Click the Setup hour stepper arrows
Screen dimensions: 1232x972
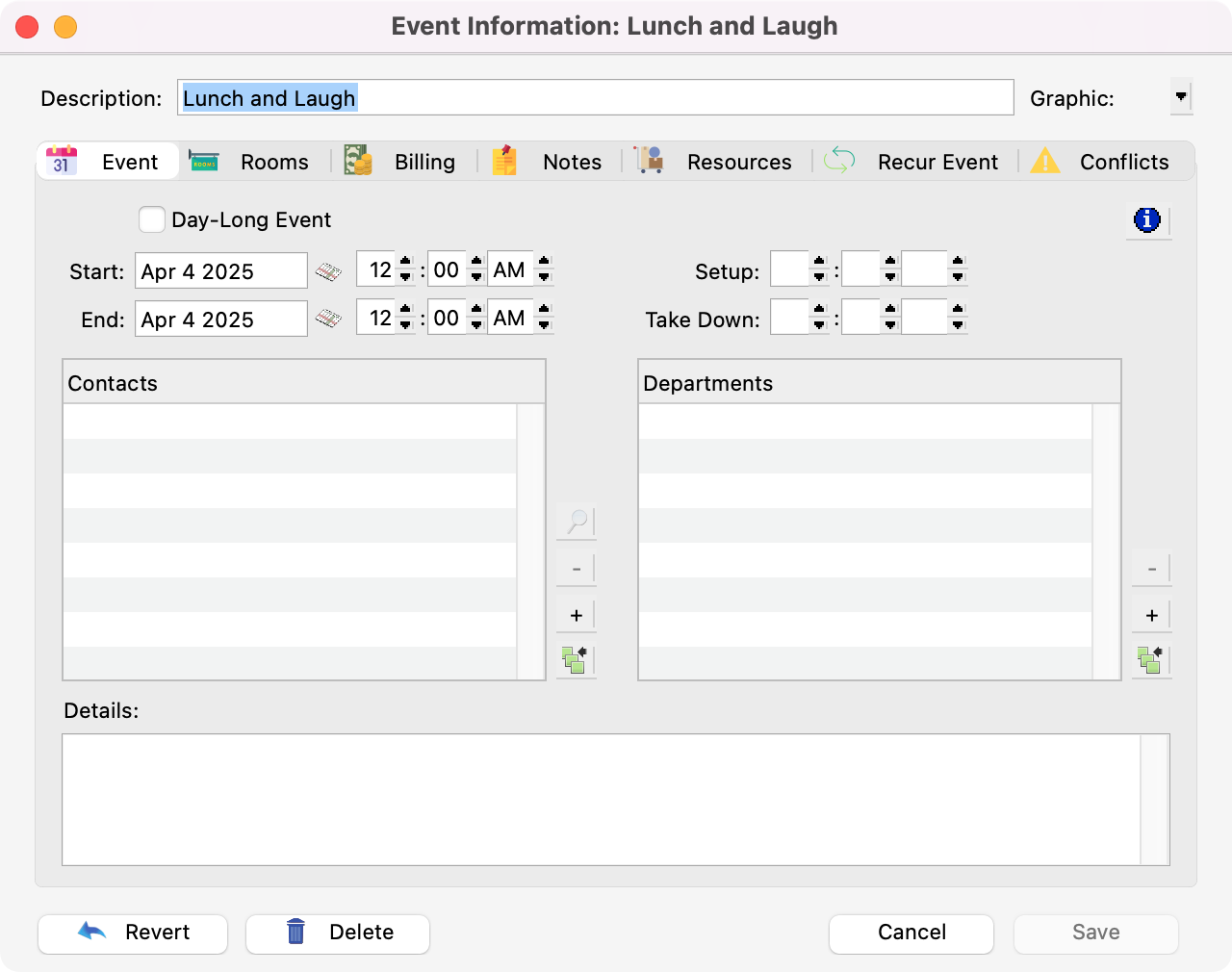[819, 269]
